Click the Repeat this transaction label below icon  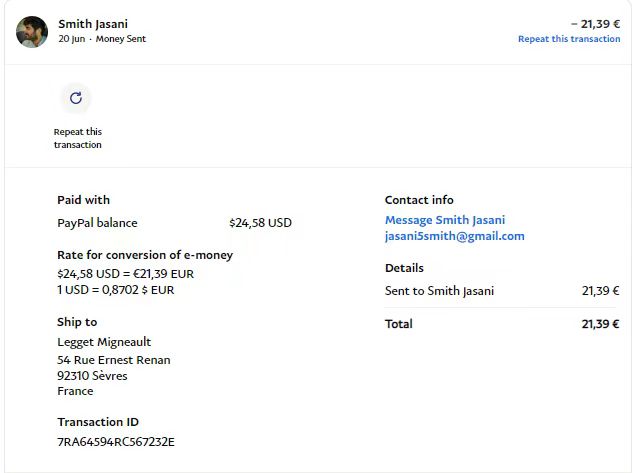78,138
